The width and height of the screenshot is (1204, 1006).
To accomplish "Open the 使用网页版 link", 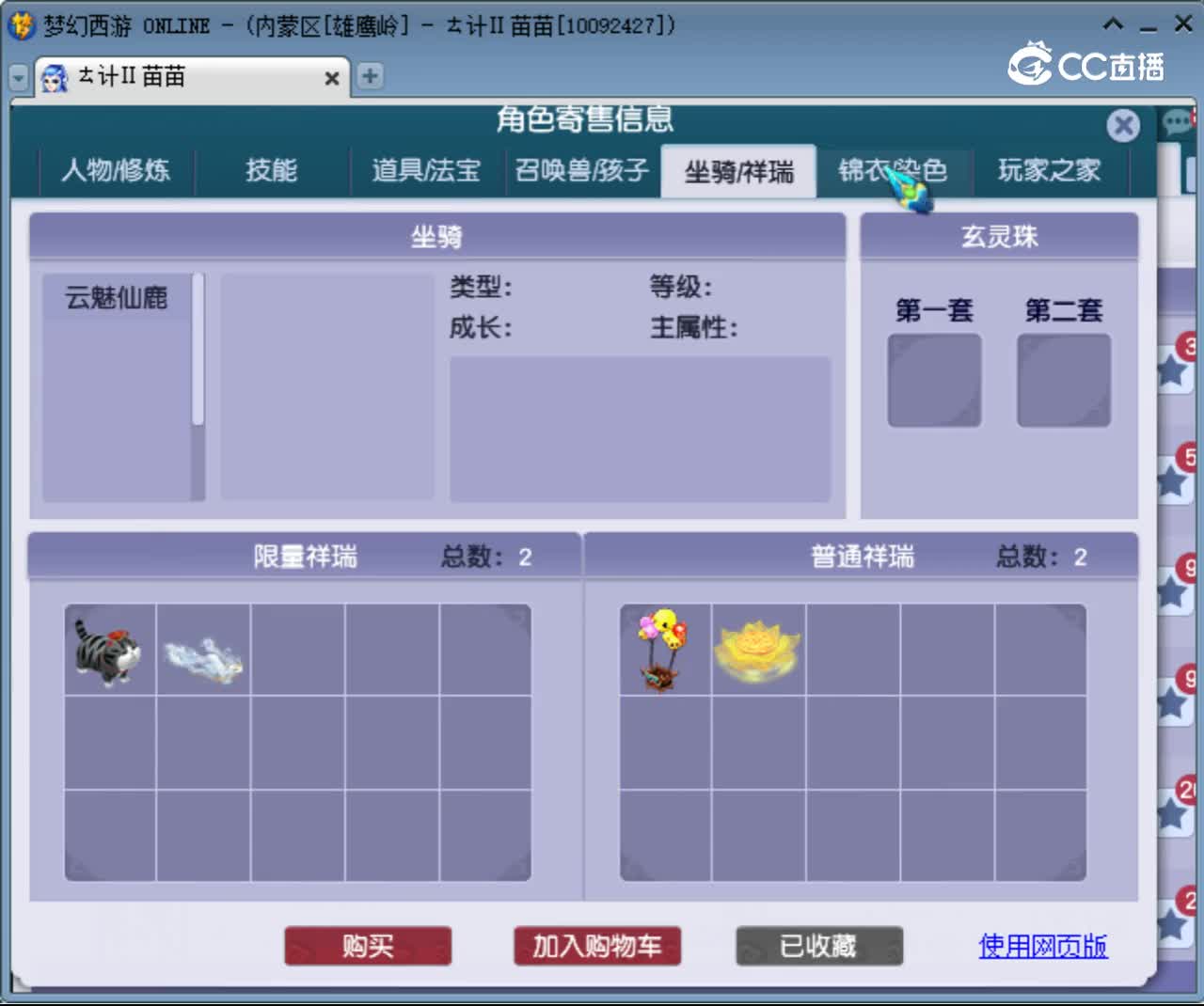I will 1043,946.
